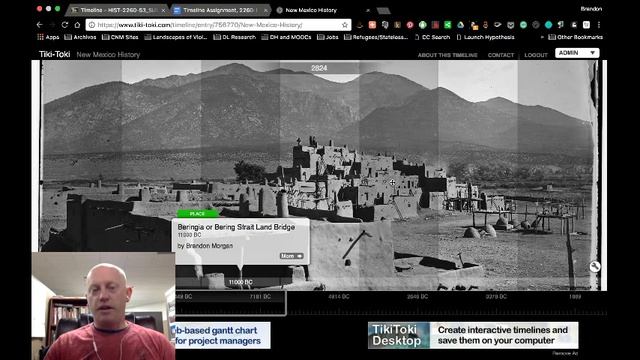Image resolution: width=640 pixels, height=360 pixels.
Task: Click ABOUT THIS TIMELINE link
Action: click(x=447, y=55)
